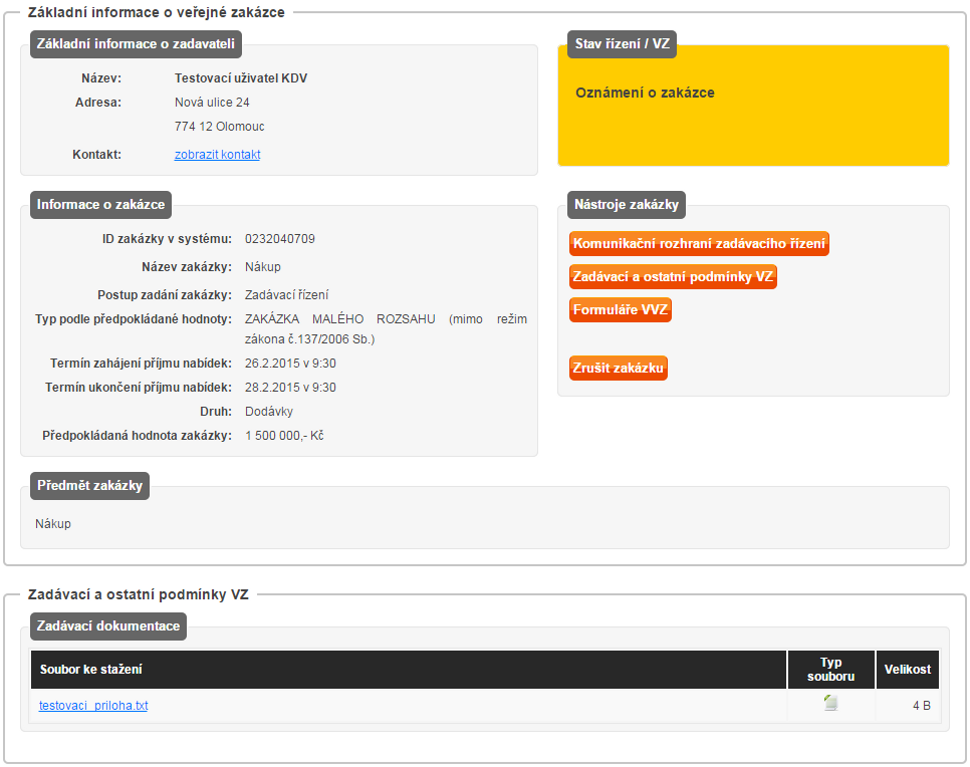Select the Stav řízení / VZ header
The image size is (970, 767).
(621, 44)
